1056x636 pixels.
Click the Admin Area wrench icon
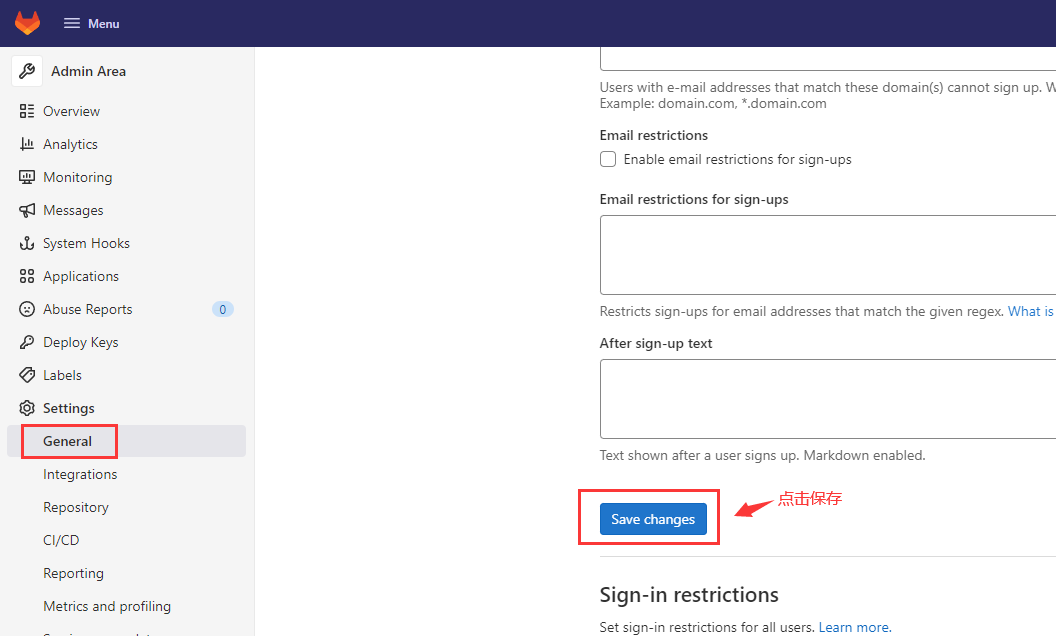[27, 71]
